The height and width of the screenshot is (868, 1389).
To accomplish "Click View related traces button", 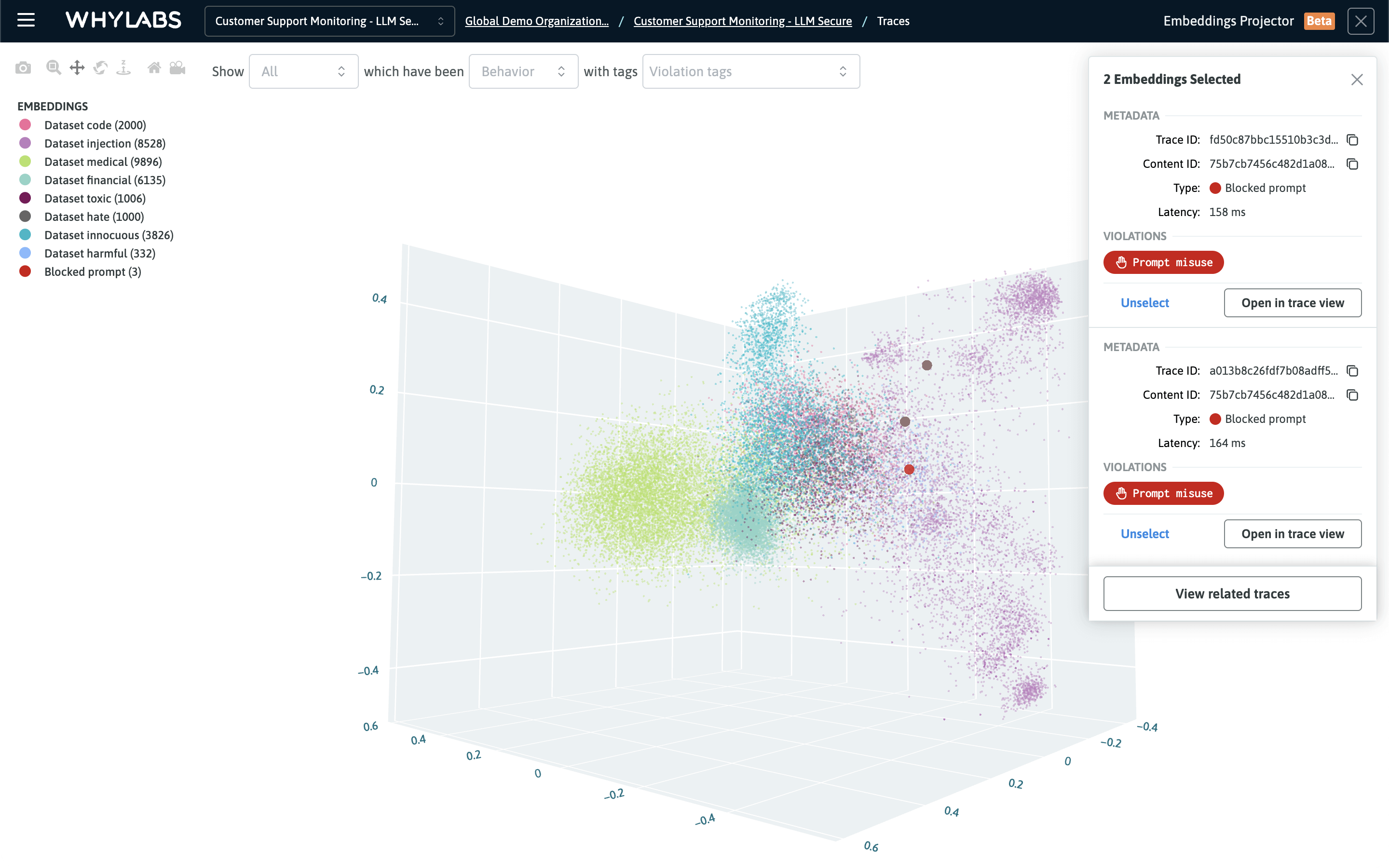I will point(1232,593).
